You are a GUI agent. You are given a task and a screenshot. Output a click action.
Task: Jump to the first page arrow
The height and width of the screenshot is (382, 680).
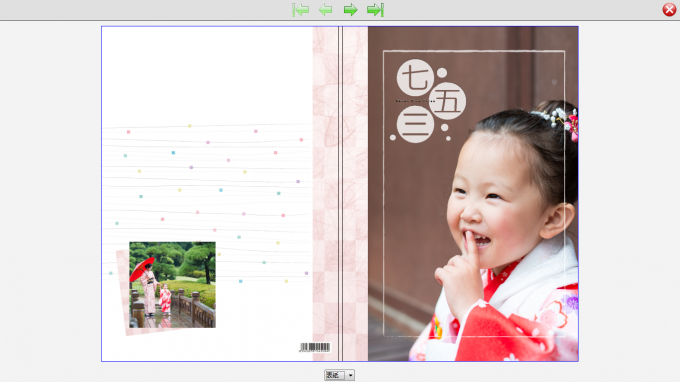pyautogui.click(x=301, y=10)
